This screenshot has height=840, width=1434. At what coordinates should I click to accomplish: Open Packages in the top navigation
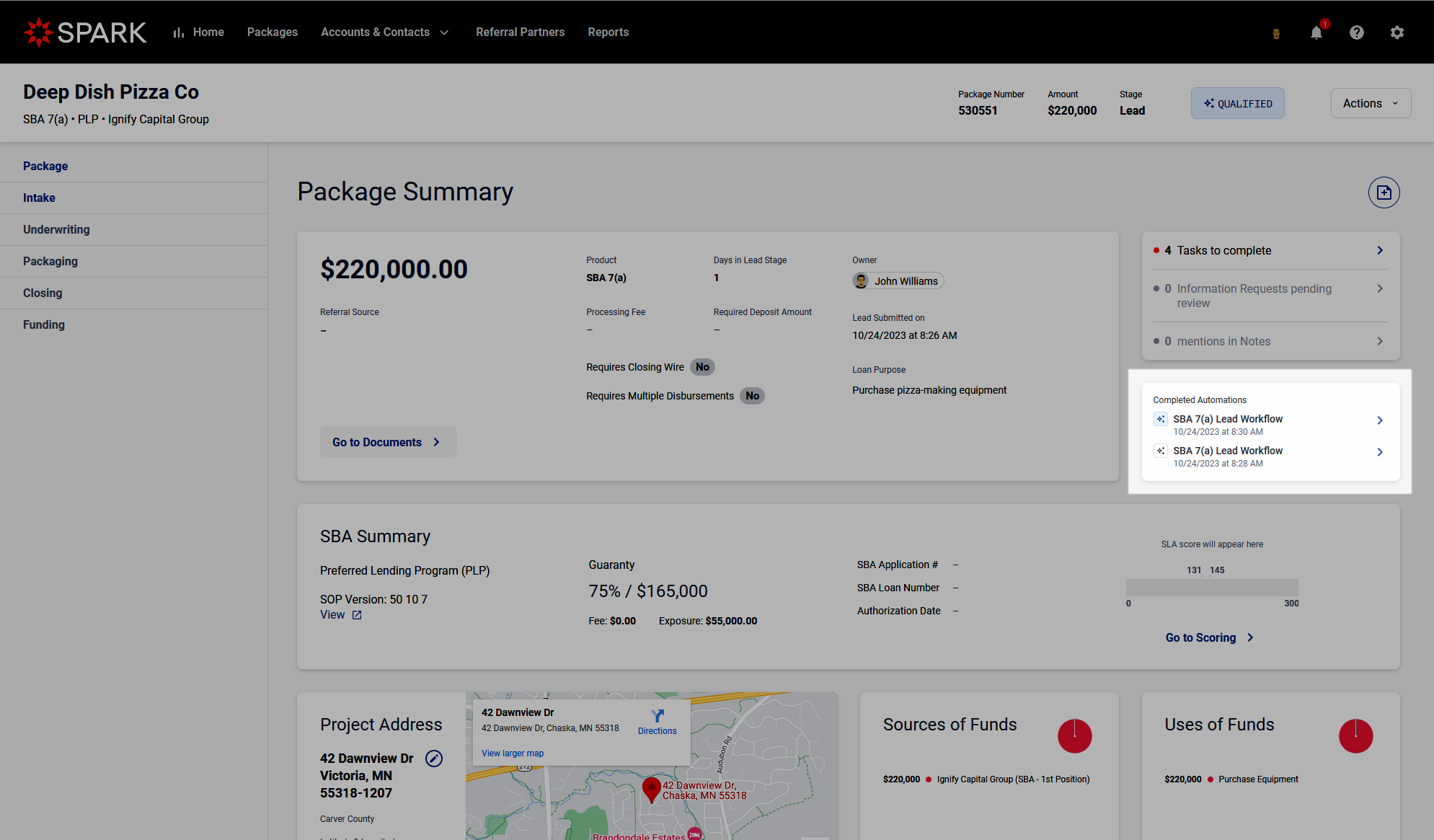(273, 32)
